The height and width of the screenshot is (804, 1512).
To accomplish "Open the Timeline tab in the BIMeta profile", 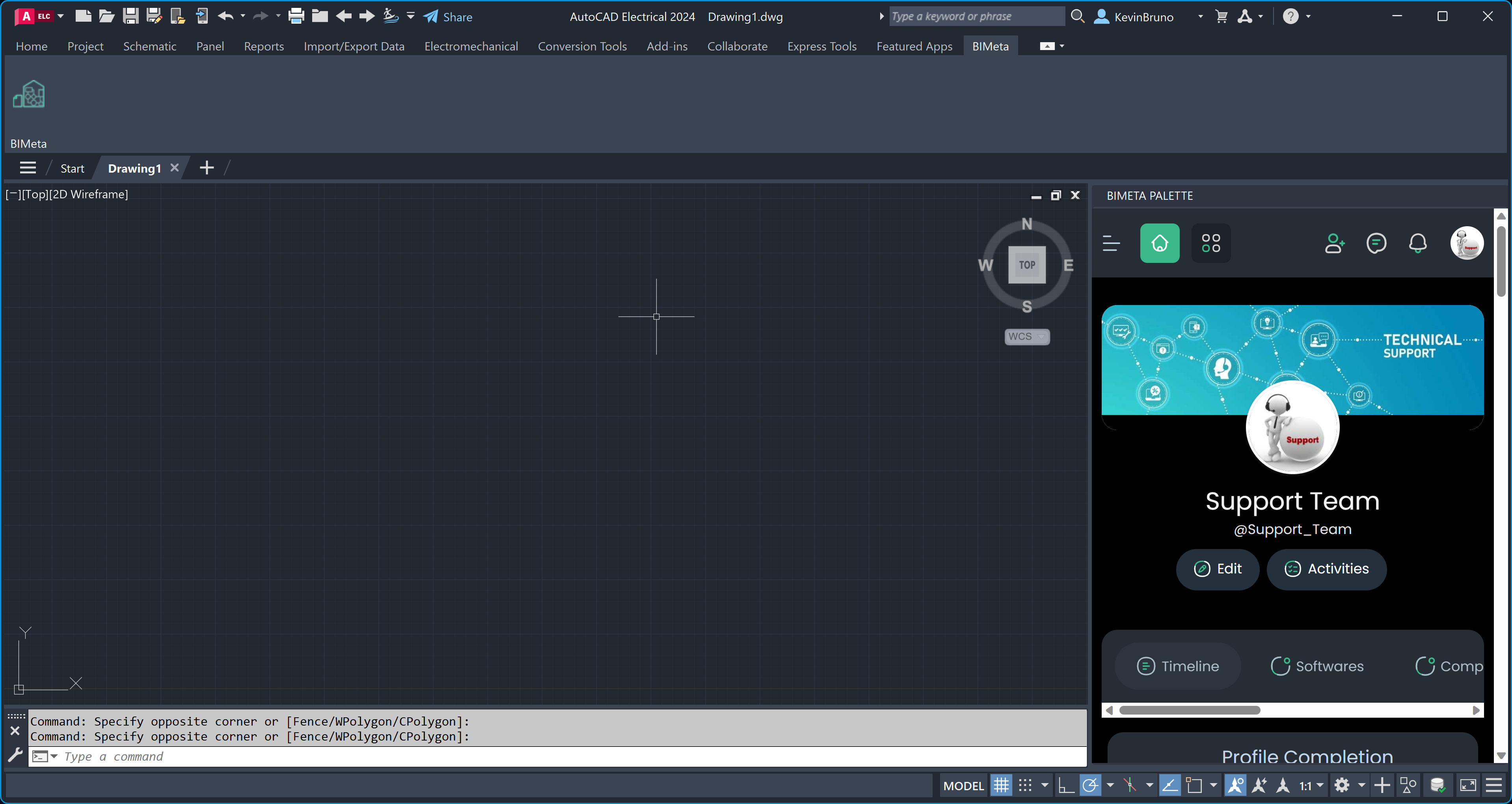I will pos(1178,666).
